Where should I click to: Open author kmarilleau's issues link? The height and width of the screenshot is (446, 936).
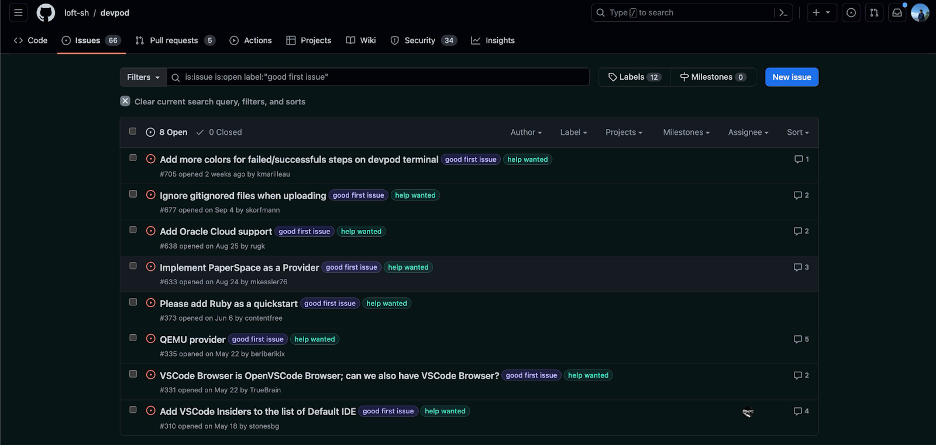273,174
